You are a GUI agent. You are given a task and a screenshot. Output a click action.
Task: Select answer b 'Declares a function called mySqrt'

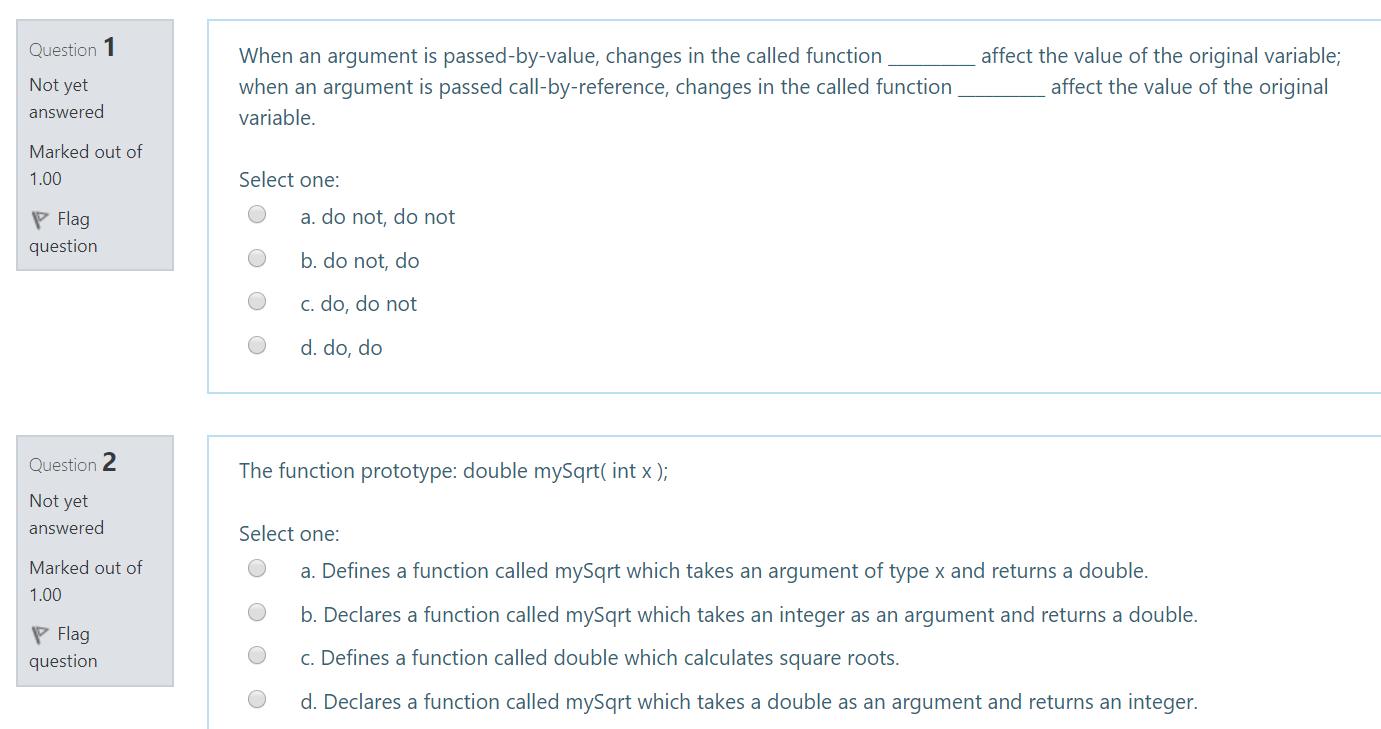click(x=256, y=611)
